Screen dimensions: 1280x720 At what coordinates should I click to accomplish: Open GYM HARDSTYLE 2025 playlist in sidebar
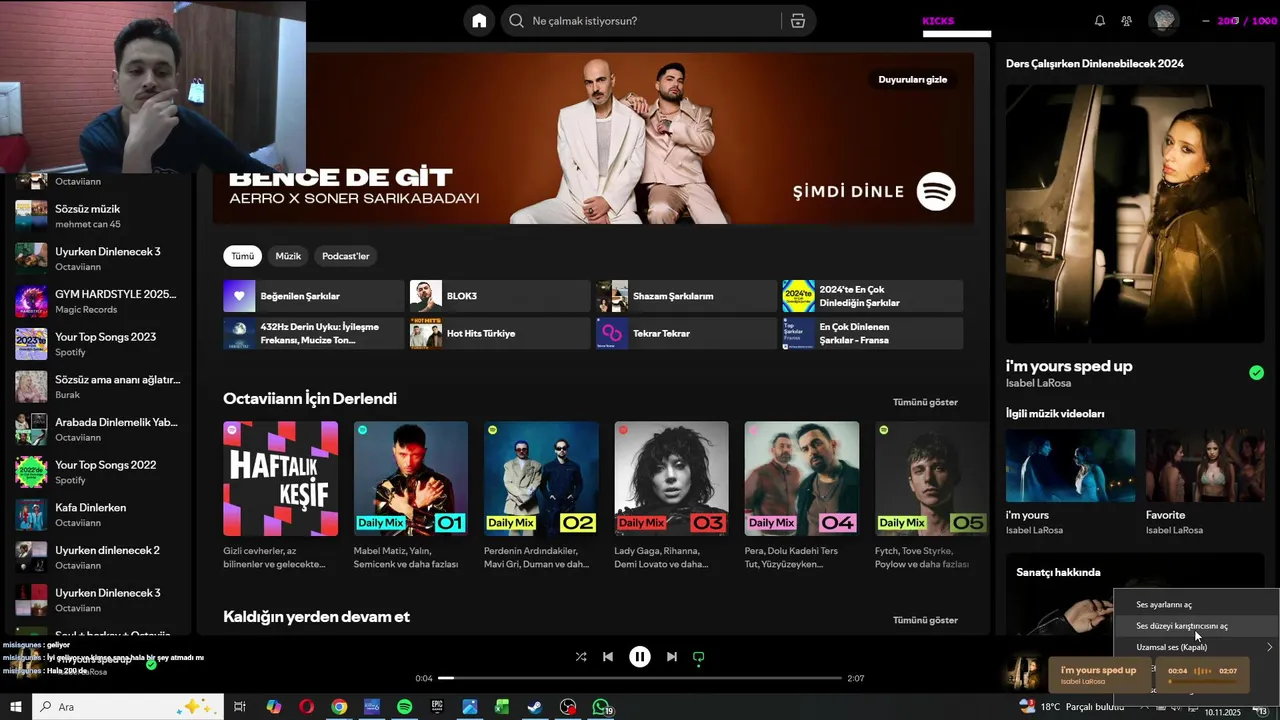point(98,301)
